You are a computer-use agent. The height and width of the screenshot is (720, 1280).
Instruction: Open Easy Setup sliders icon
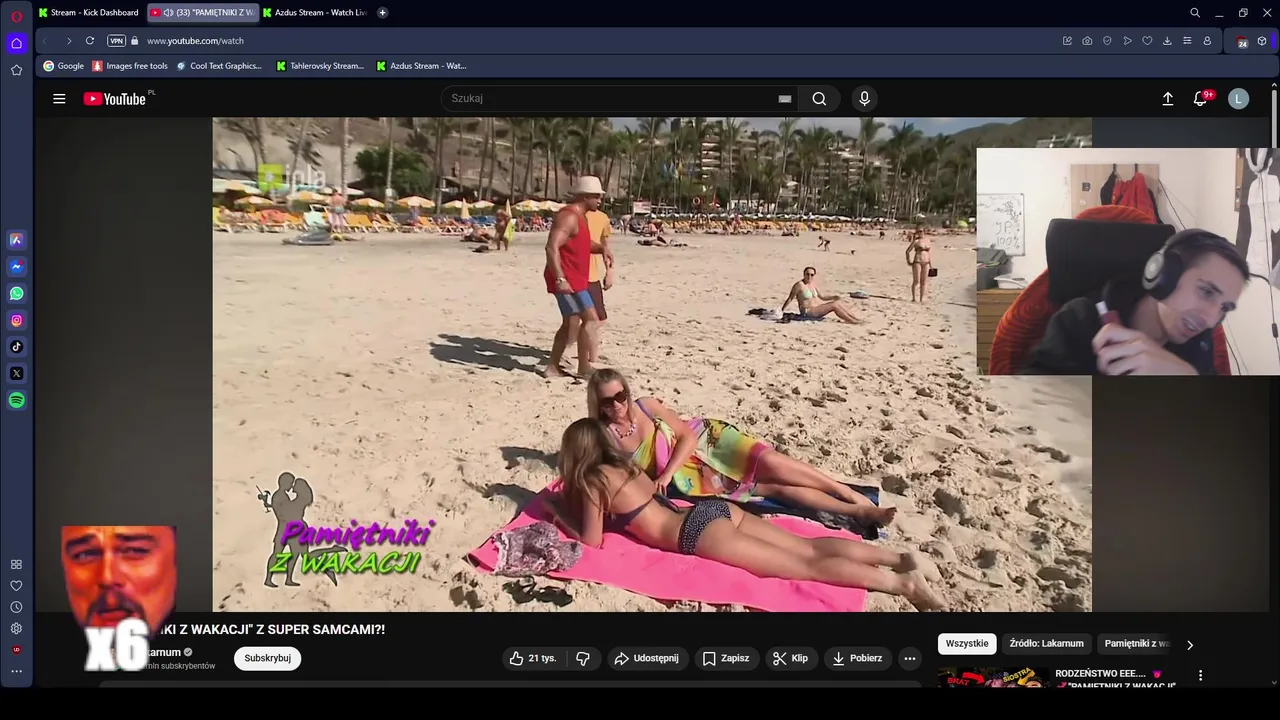point(1187,41)
